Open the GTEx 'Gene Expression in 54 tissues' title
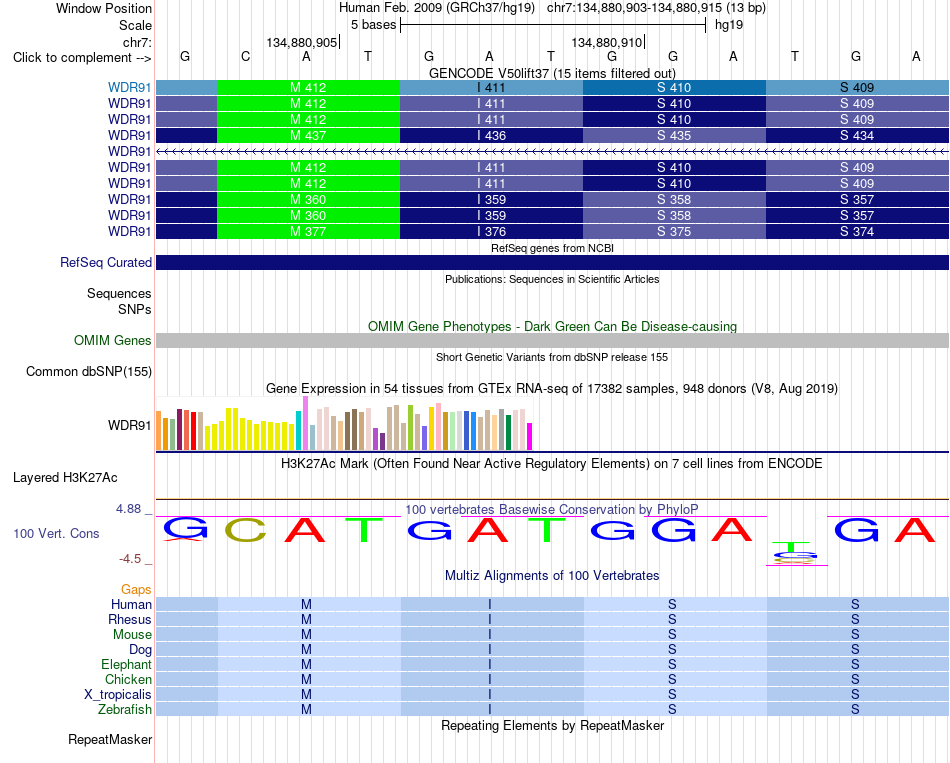This screenshot has width=950, height=763. 552,388
